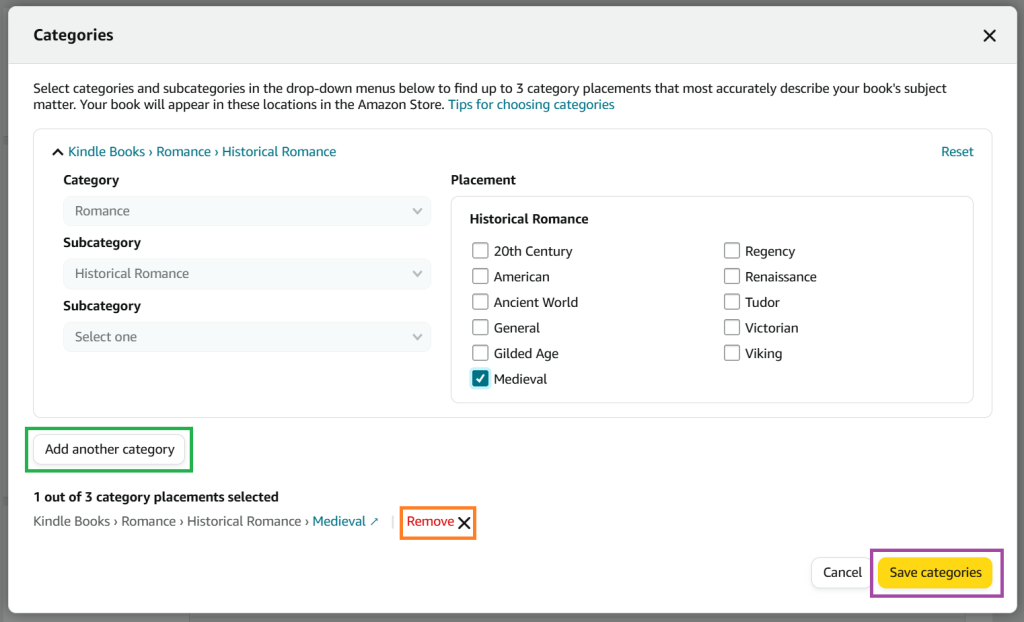Screen dimensions: 1024x622
Task: Save categories with the yellow button
Action: [x=936, y=572]
